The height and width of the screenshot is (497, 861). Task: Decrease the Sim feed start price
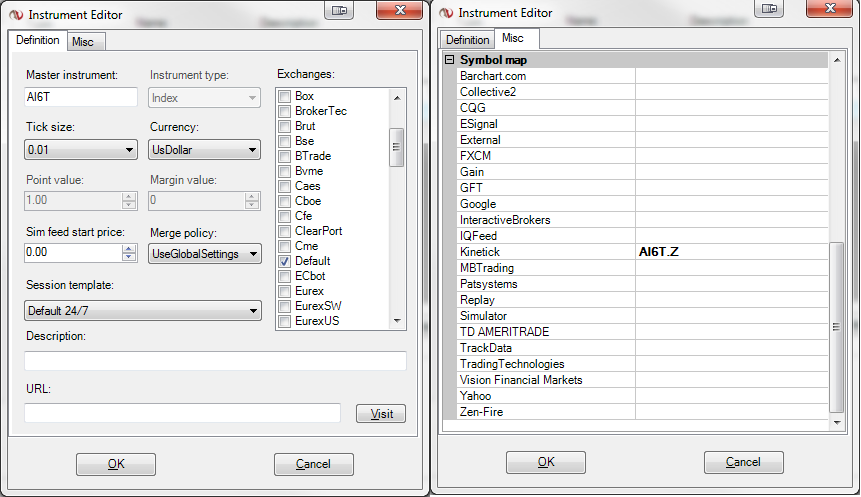(129, 257)
